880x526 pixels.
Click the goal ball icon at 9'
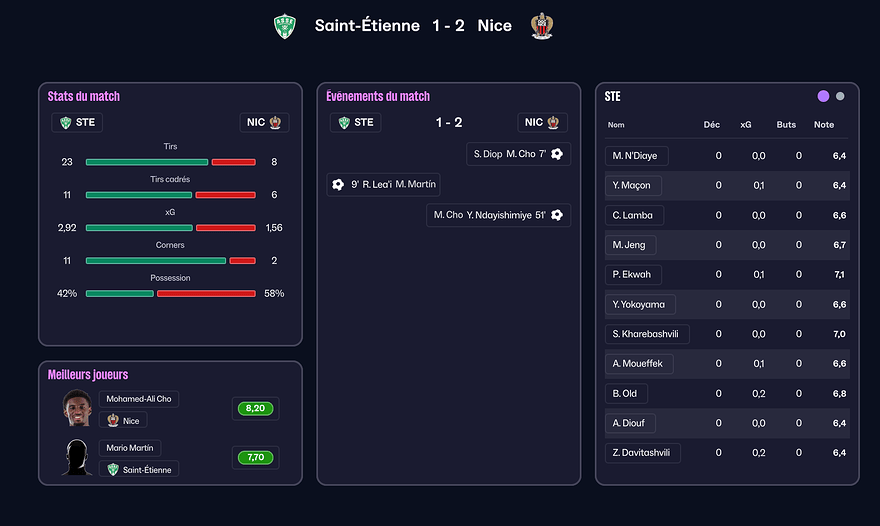[338, 184]
